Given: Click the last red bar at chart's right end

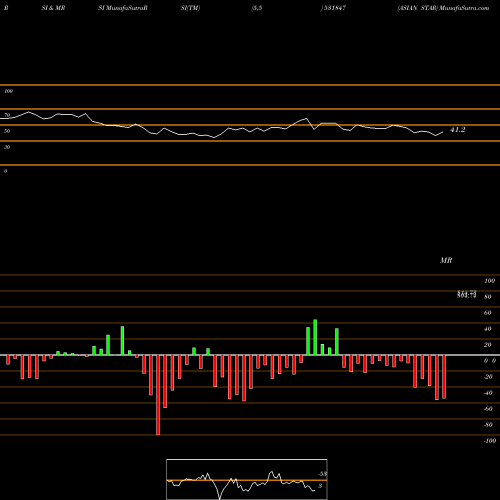Looking at the screenshot, I should click(x=444, y=377).
